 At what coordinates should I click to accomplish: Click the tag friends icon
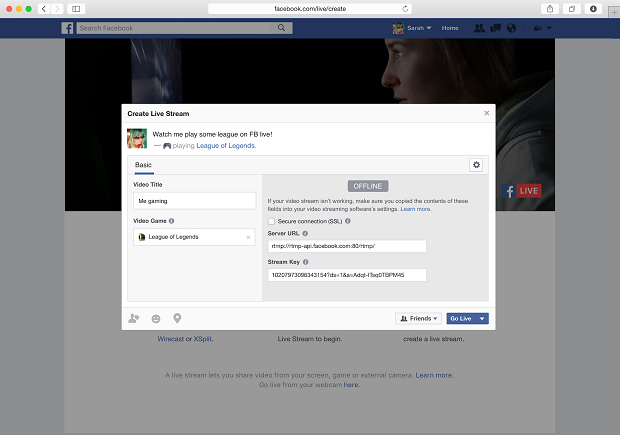[134, 318]
